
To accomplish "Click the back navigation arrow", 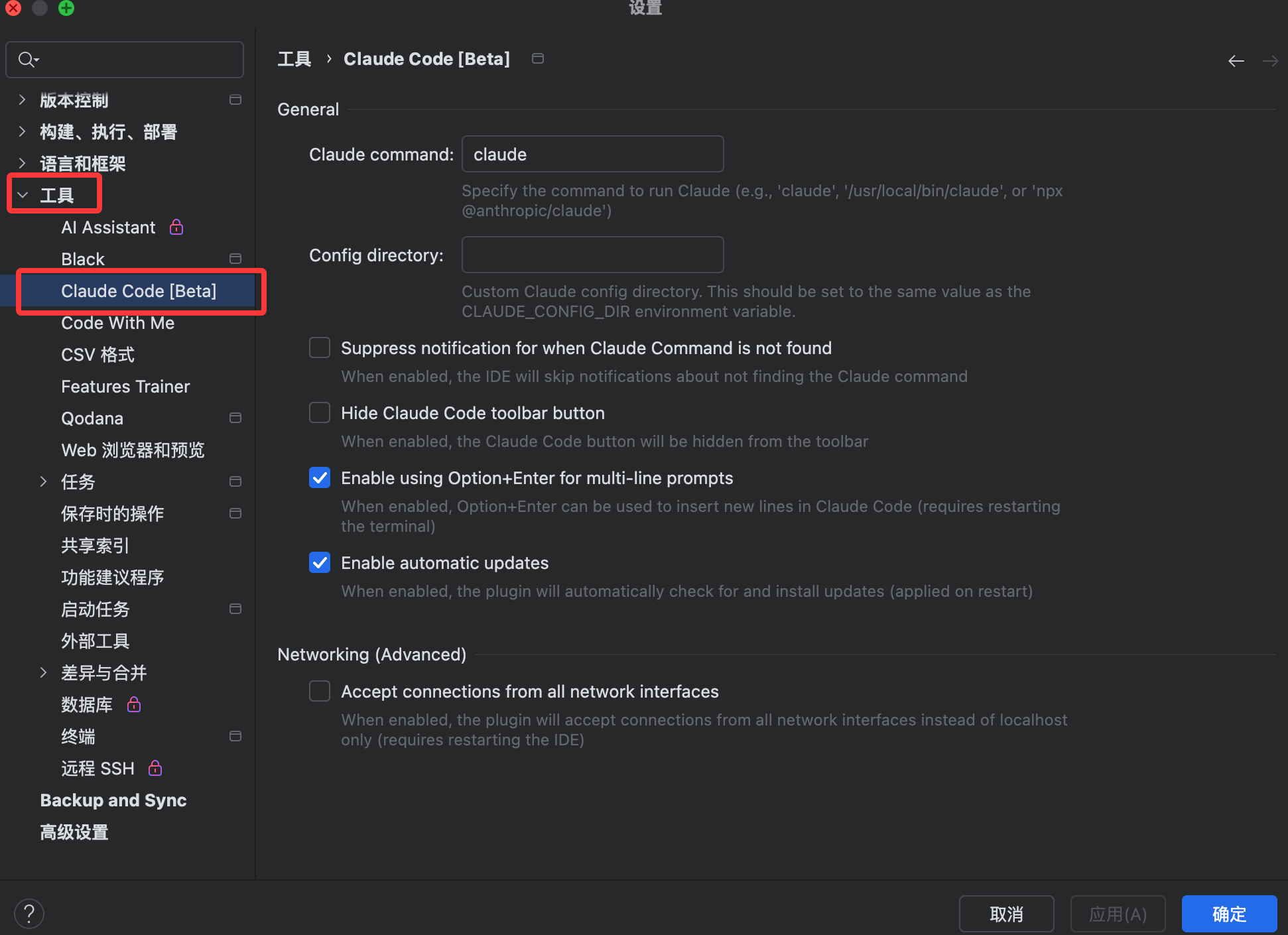I will [x=1236, y=61].
